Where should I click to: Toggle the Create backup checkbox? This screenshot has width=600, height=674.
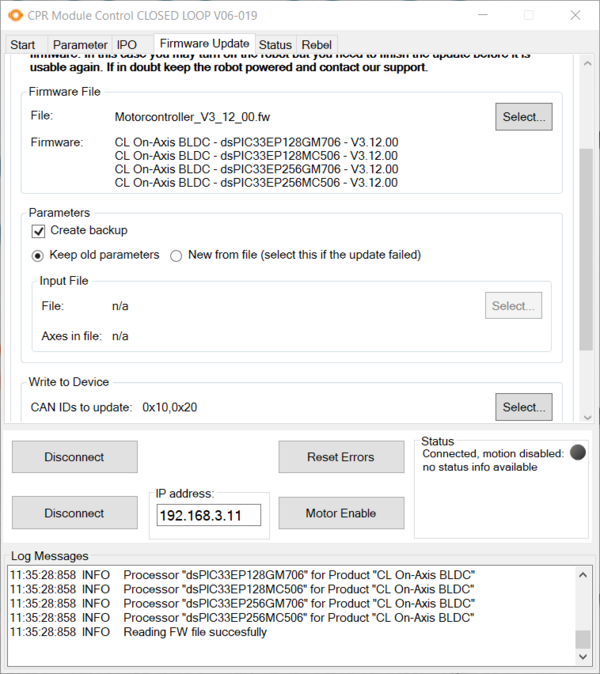click(x=38, y=231)
